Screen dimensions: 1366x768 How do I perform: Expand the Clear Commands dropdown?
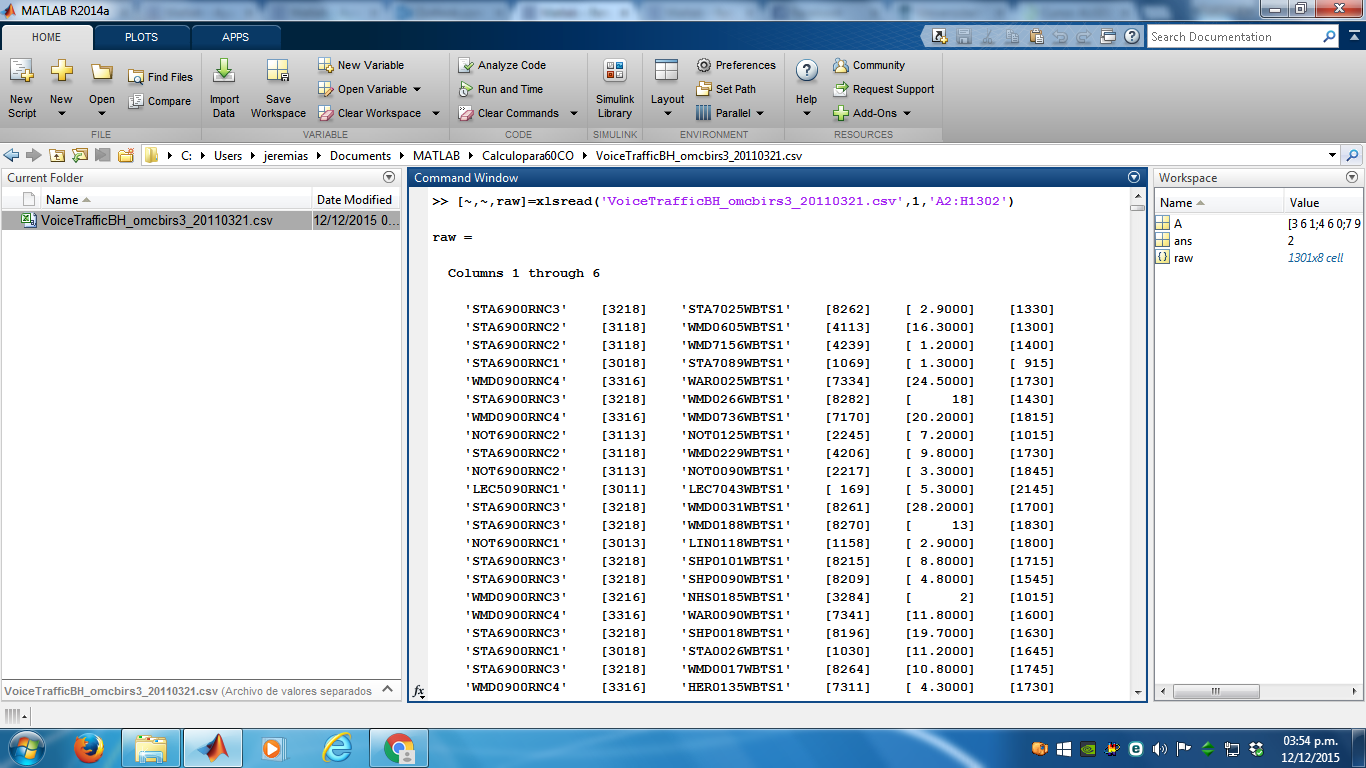click(573, 113)
